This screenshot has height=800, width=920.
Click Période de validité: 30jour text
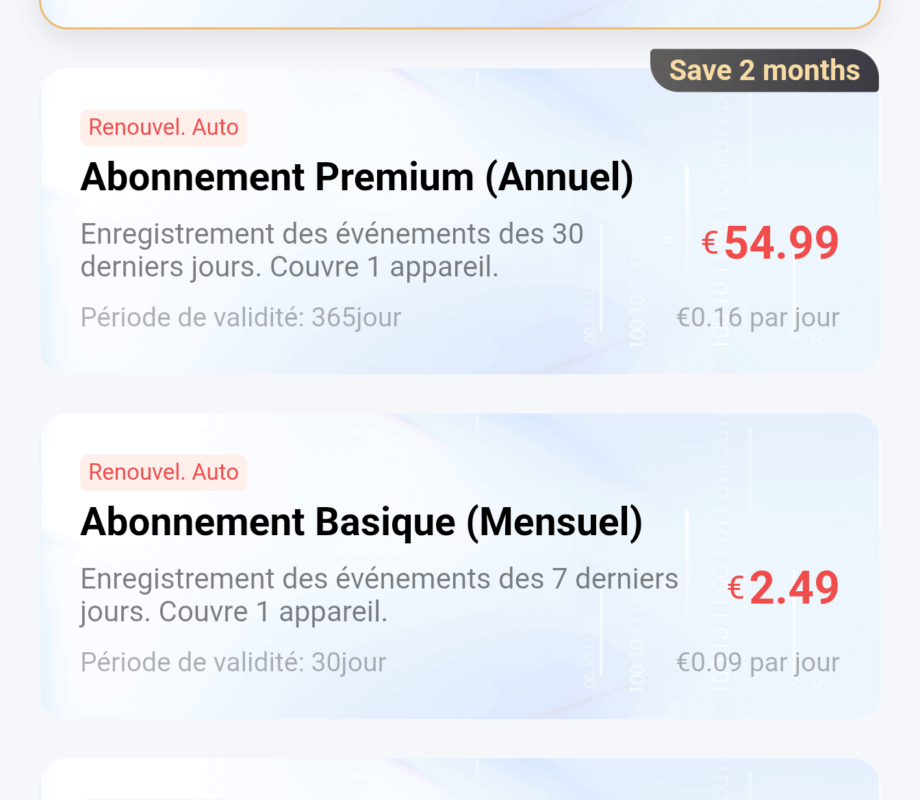(x=233, y=662)
